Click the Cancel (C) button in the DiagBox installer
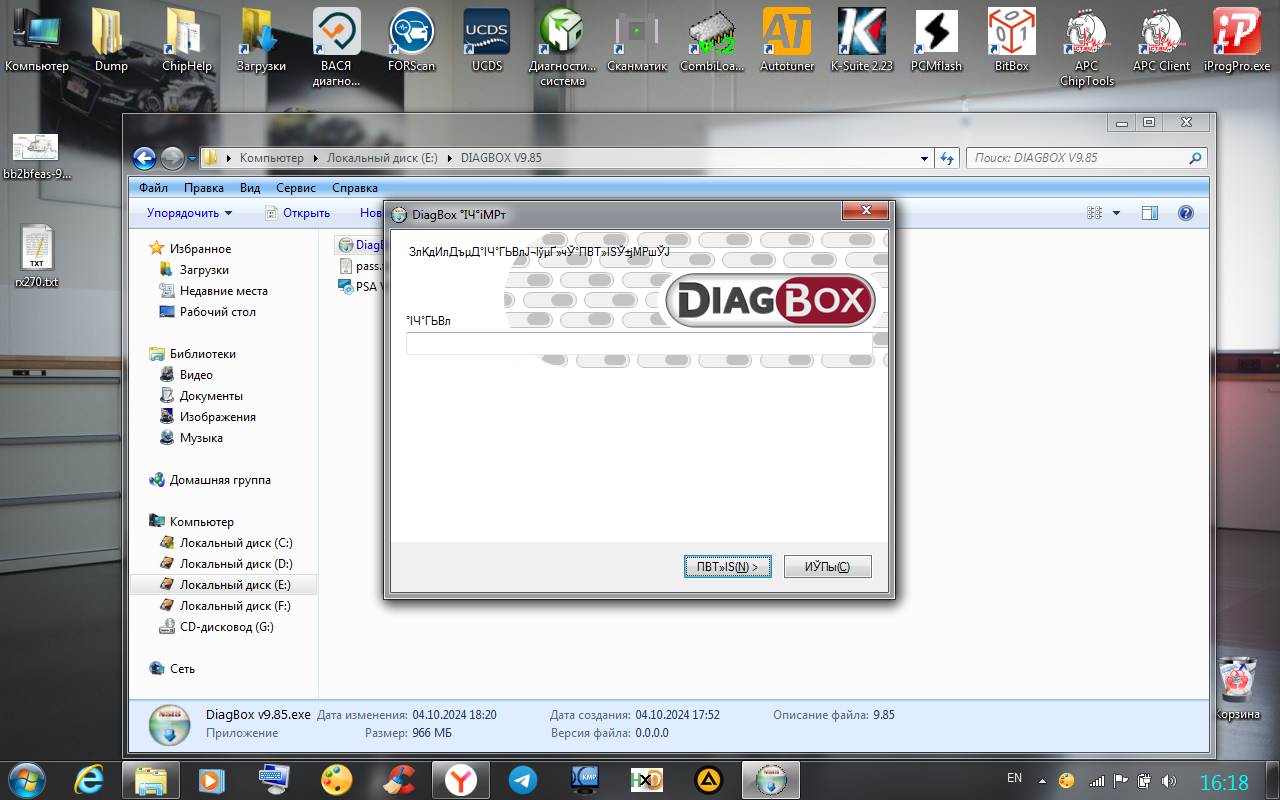The width and height of the screenshot is (1280, 800). (x=828, y=567)
